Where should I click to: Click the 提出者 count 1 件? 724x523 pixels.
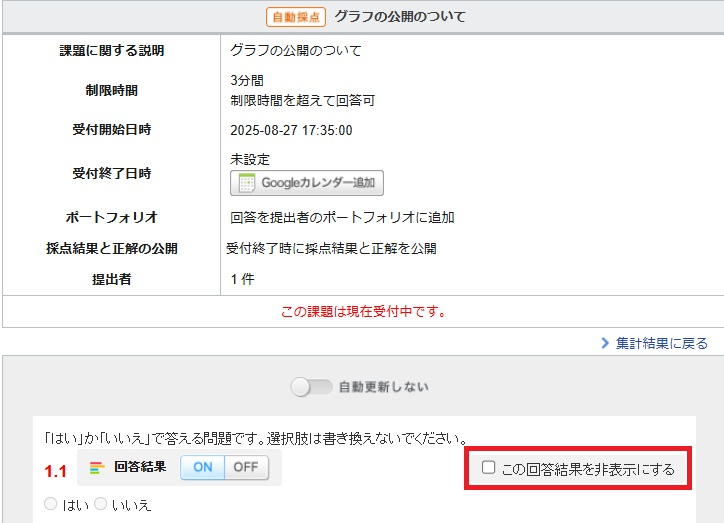pyautogui.click(x=242, y=279)
